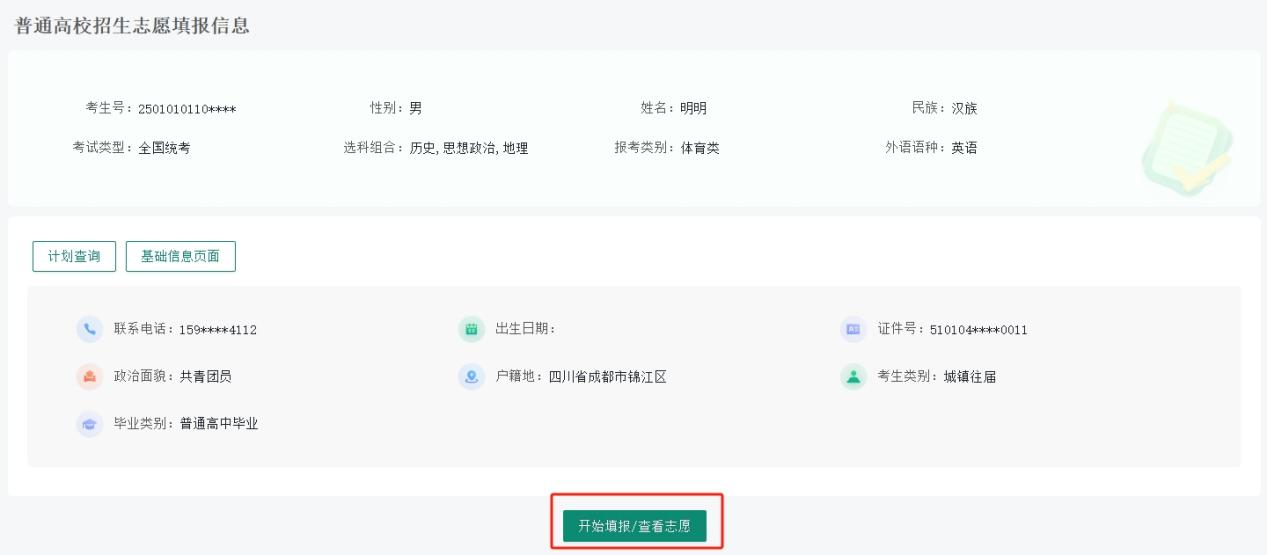Click the ID card icon beside 证件号
The width and height of the screenshot is (1267, 555).
(853, 329)
